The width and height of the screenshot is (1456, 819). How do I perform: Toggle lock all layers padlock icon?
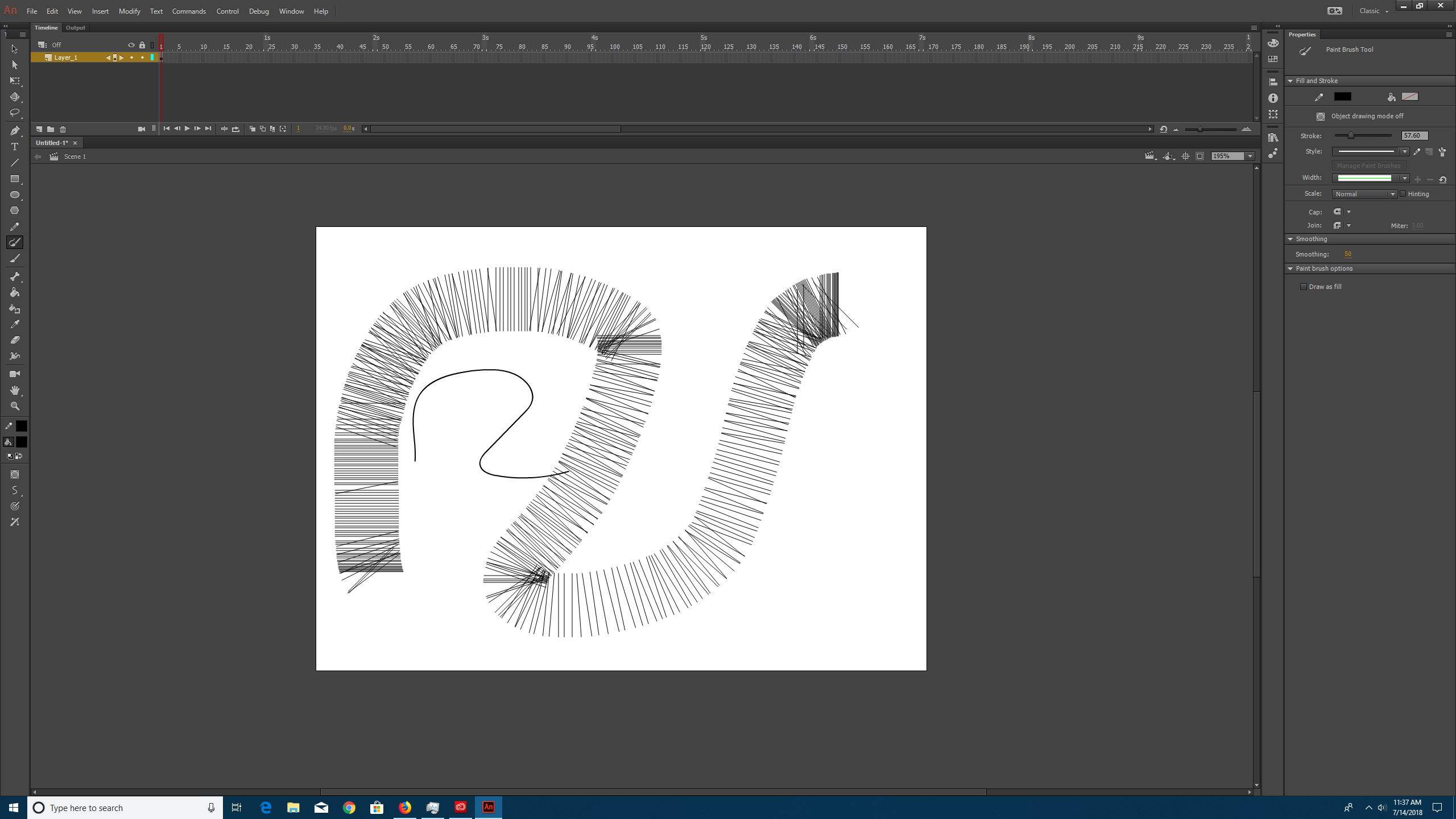point(142,45)
